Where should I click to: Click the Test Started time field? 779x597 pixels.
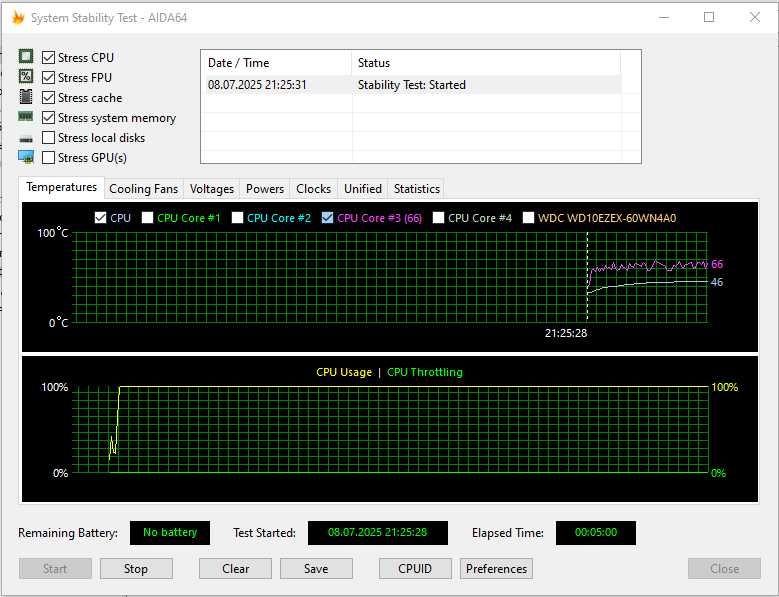tap(378, 532)
